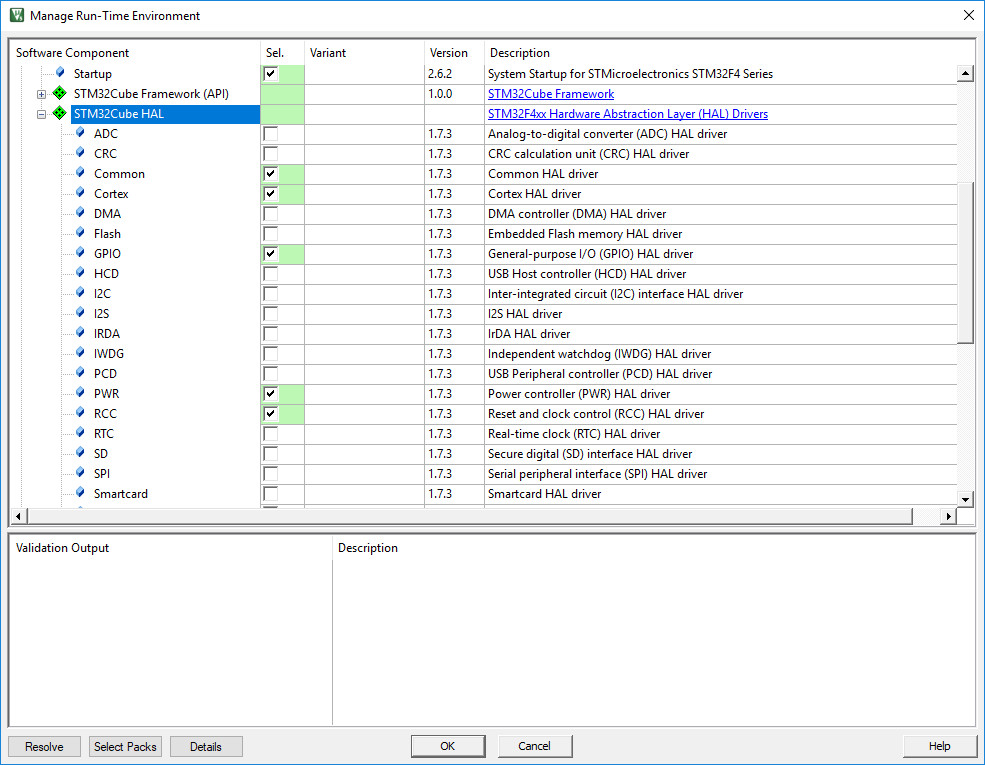Enable the SPI HAL driver checkbox

click(271, 474)
